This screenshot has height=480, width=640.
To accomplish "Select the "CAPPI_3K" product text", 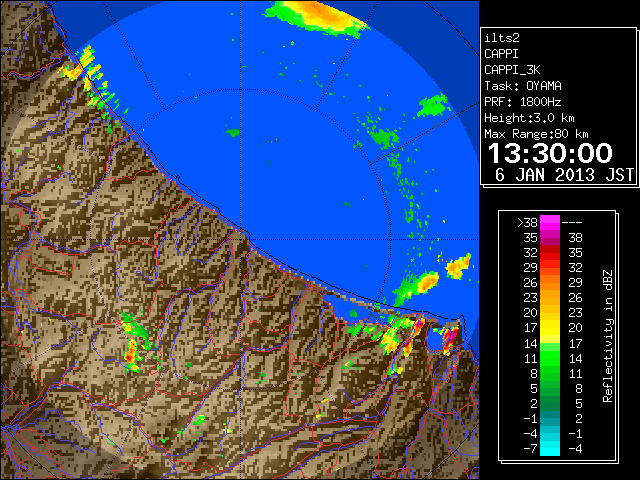I will [512, 70].
